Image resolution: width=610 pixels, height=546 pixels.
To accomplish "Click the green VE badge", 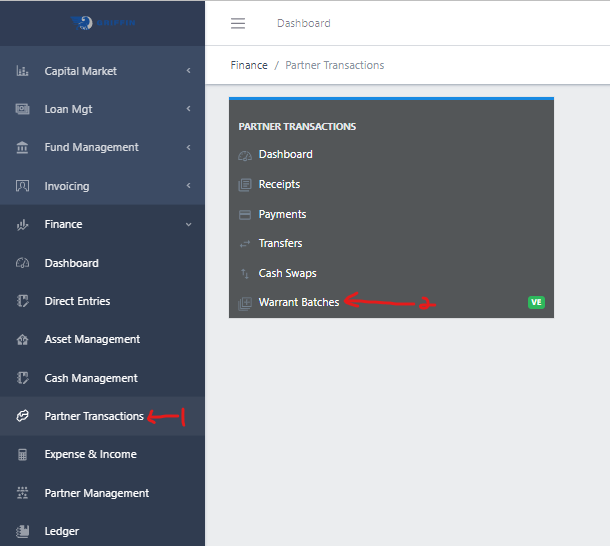I will click(x=536, y=302).
